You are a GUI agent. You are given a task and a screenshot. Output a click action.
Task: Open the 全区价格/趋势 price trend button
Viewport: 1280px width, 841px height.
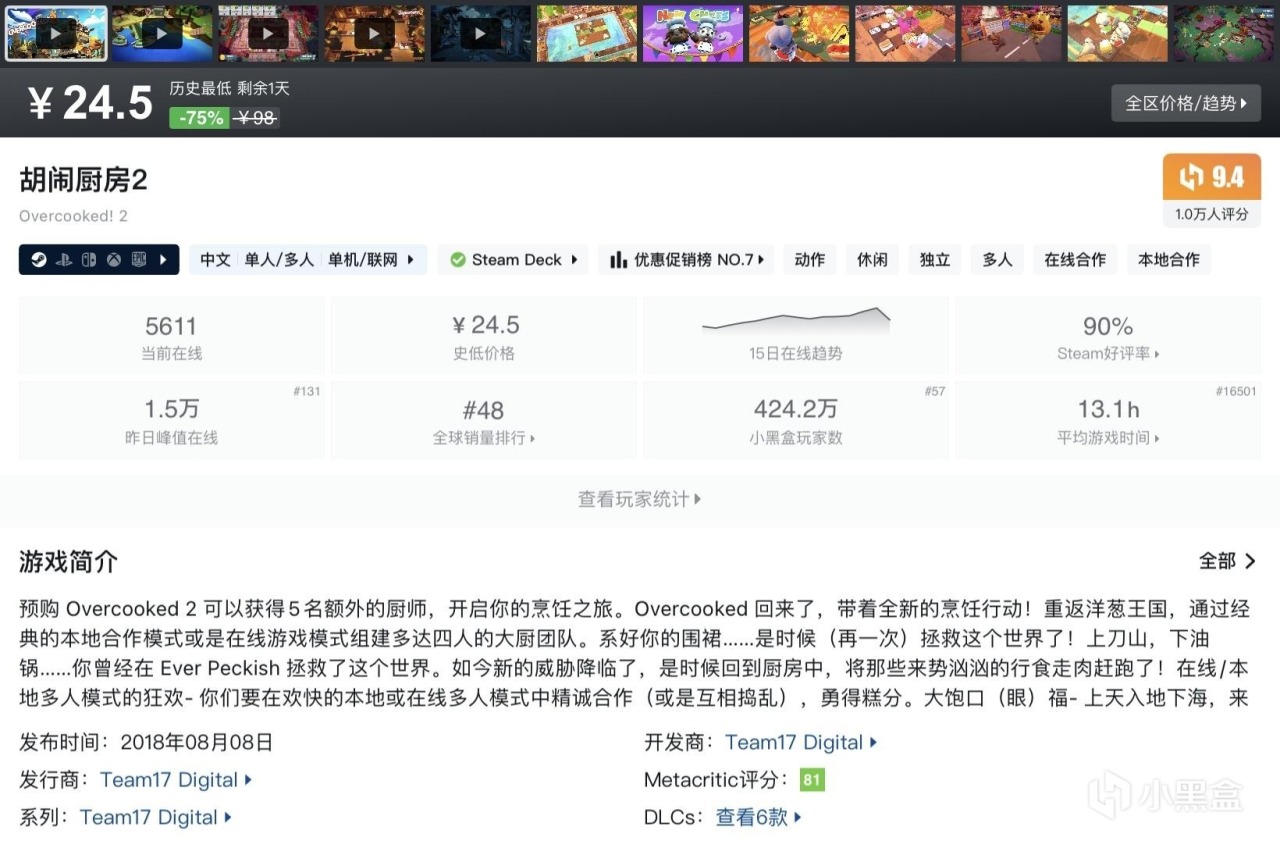coord(1186,103)
